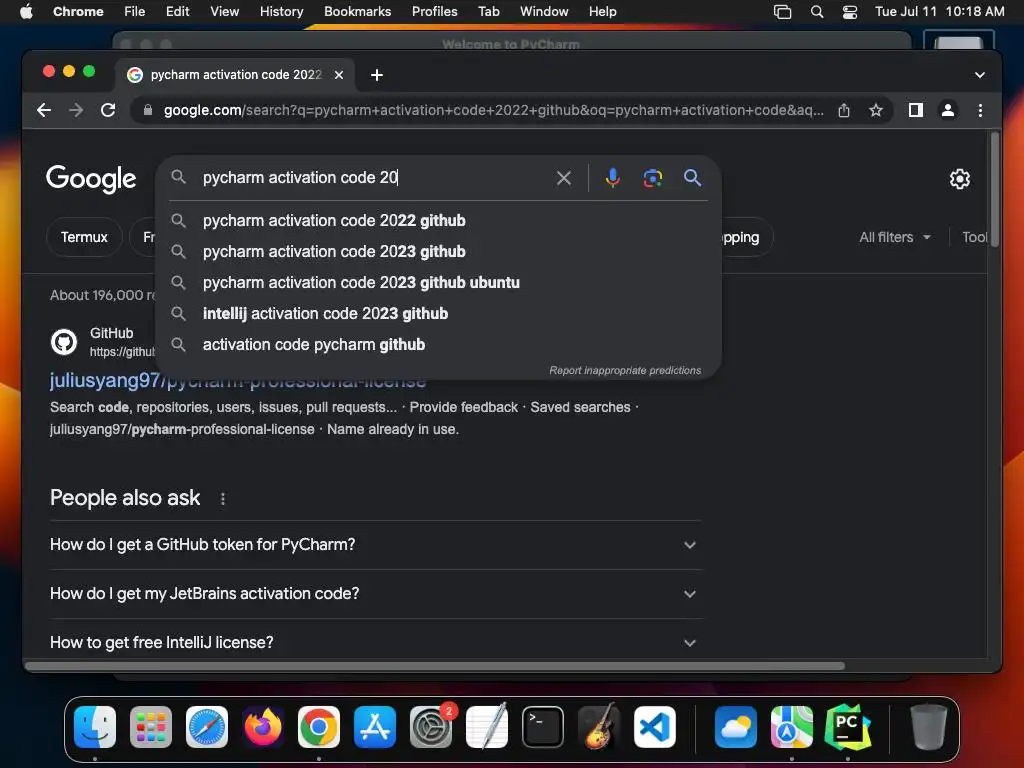Screen dimensions: 1024x768
Task: Open Visual Studio Code from the Dock
Action: click(655, 727)
